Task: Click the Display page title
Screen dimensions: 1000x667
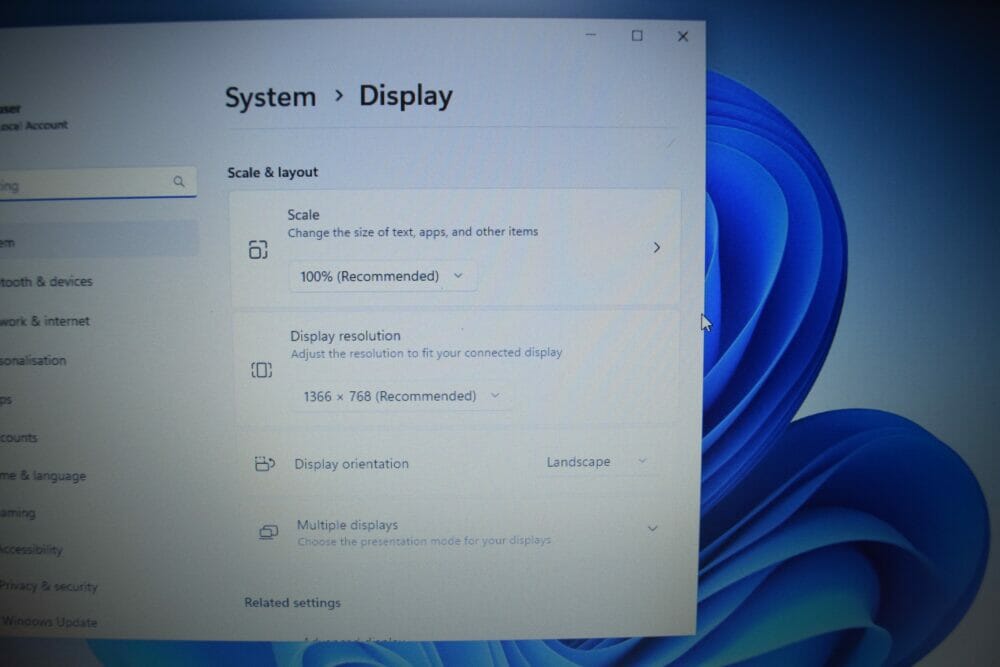Action: (x=406, y=96)
